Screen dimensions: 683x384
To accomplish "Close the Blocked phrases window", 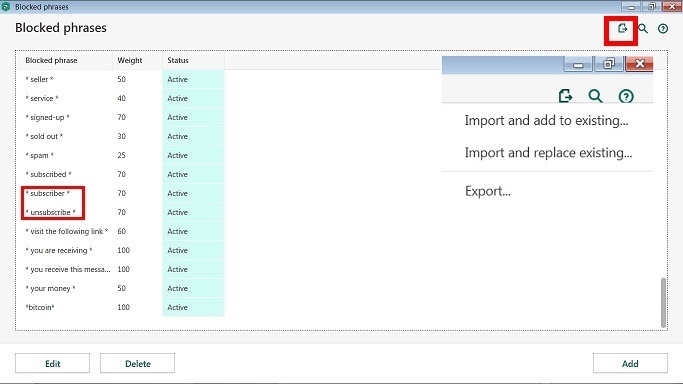I will click(x=672, y=7).
